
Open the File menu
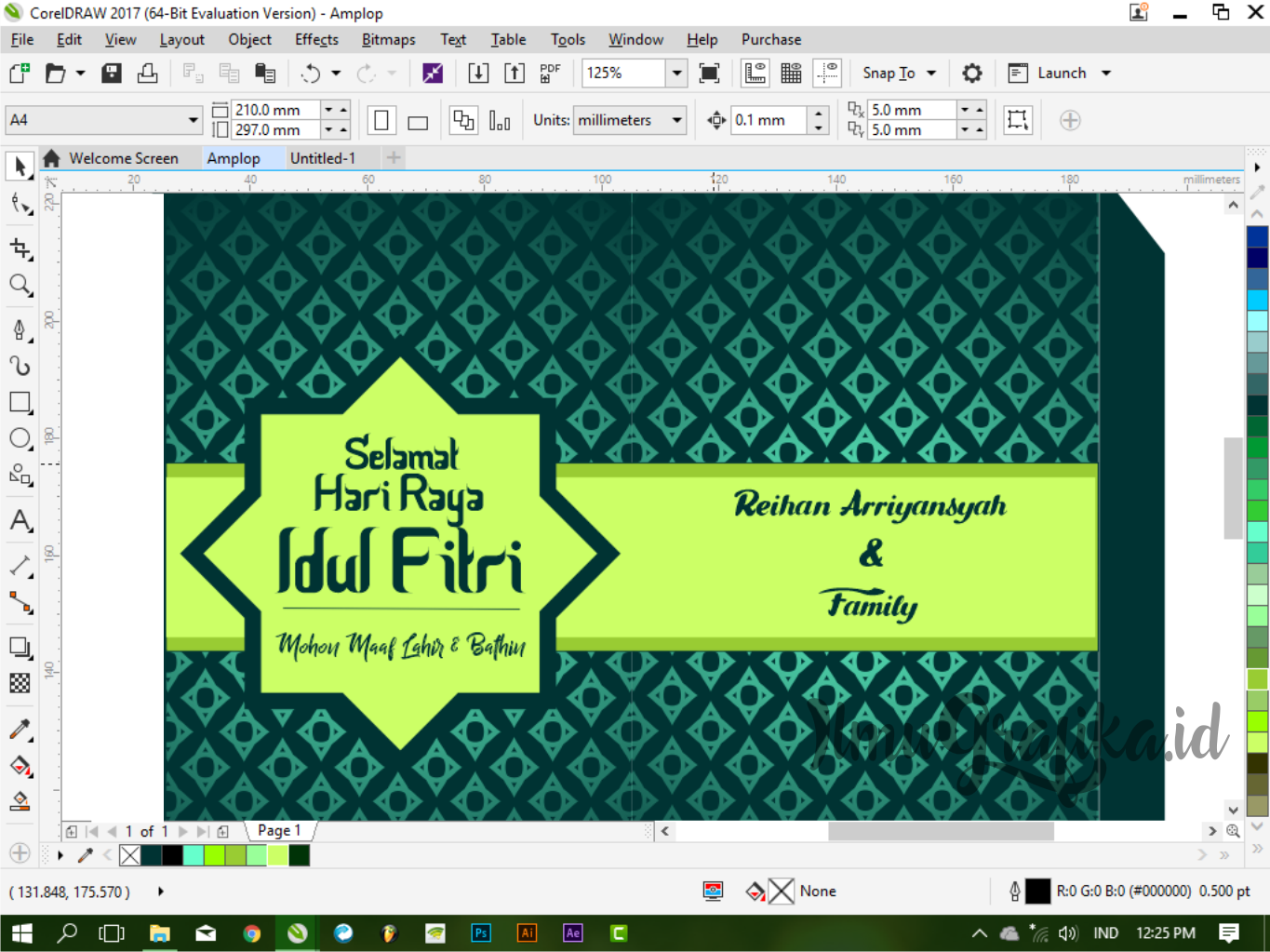[22, 39]
